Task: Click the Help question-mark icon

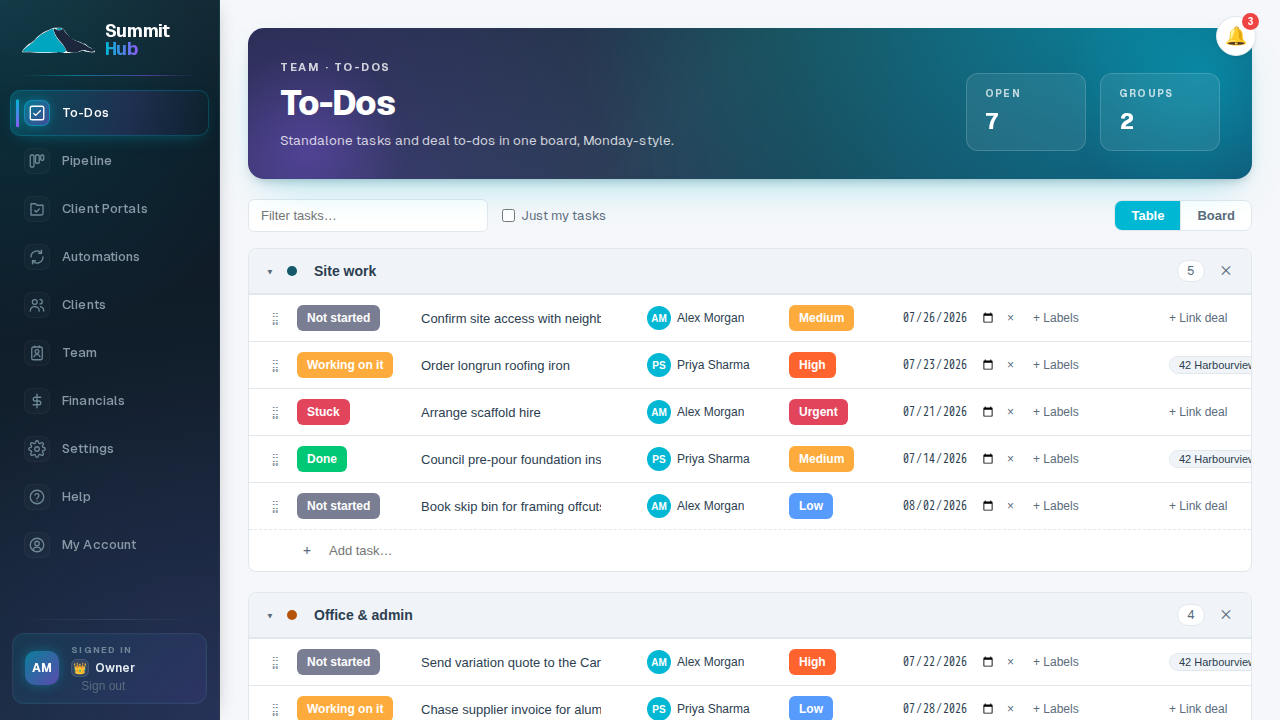Action: [x=37, y=497]
